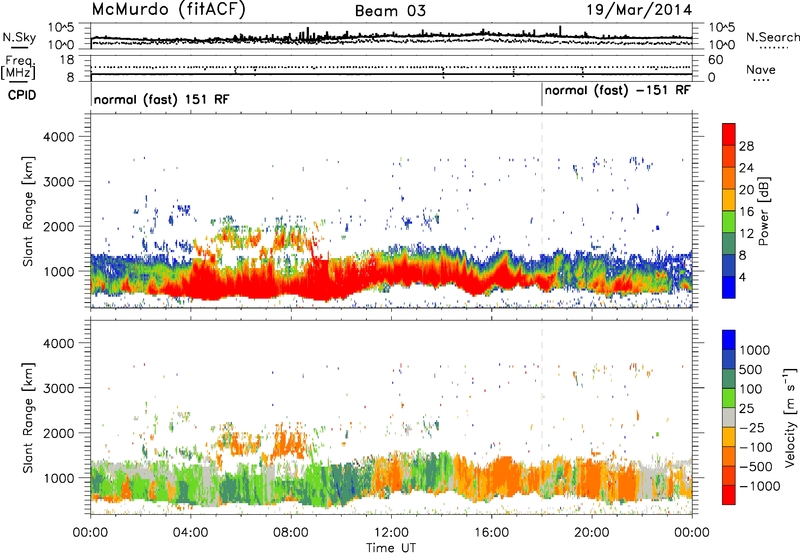Click the 4000 tick on power panel
The height and width of the screenshot is (554, 800).
58,137
